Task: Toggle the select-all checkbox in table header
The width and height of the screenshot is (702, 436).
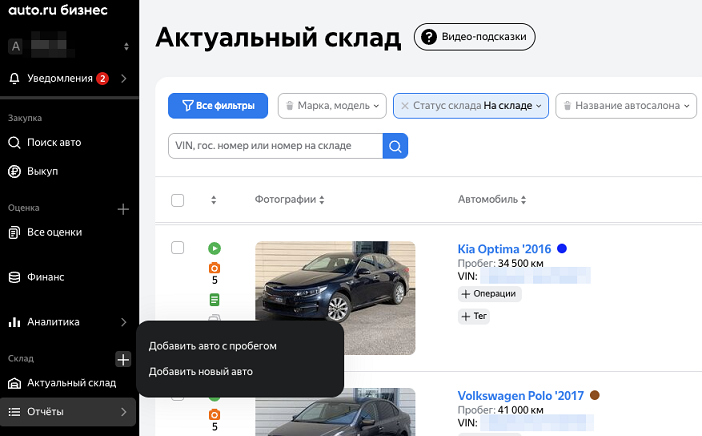Action: (x=178, y=200)
